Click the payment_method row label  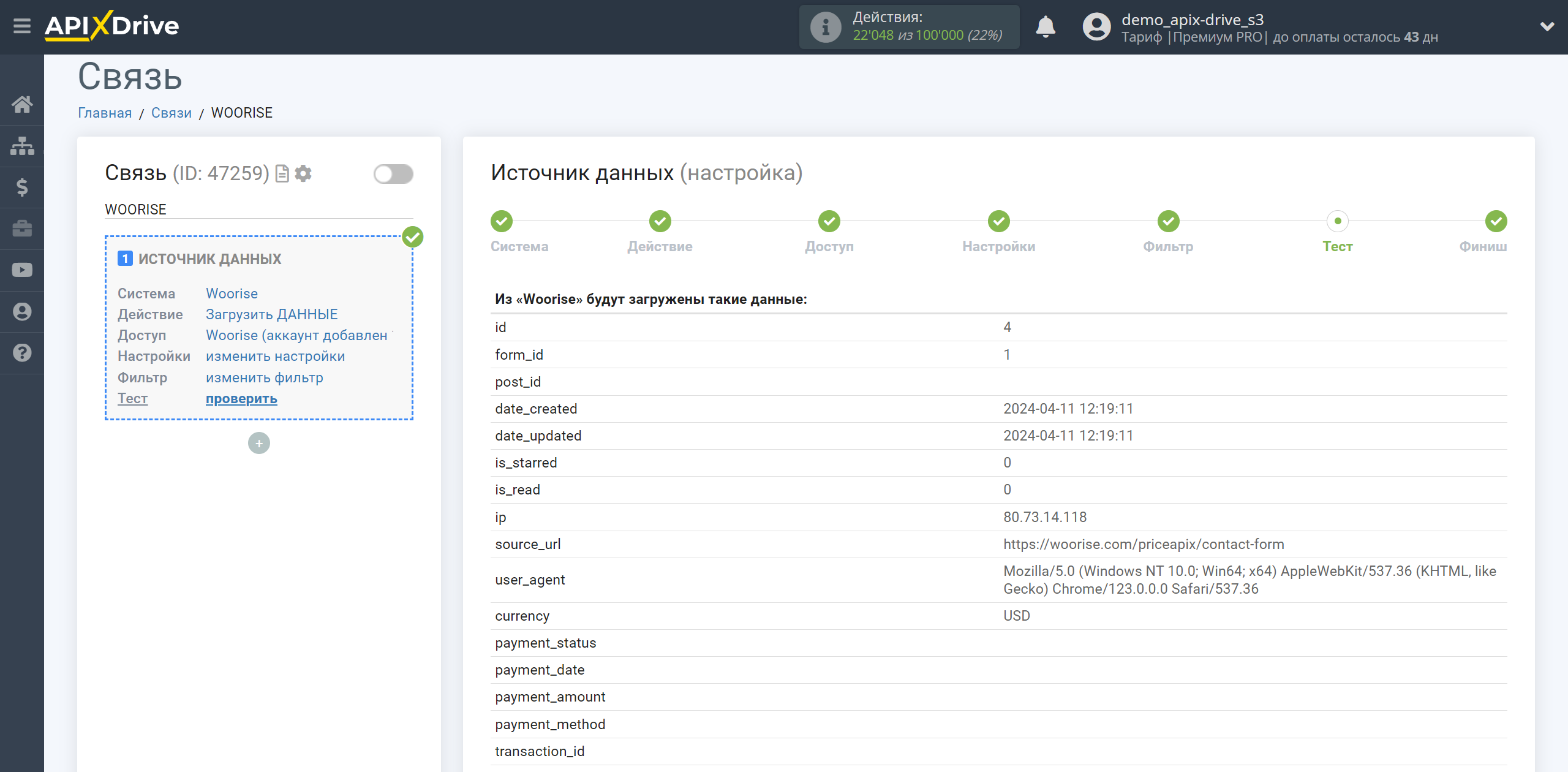[x=550, y=724]
